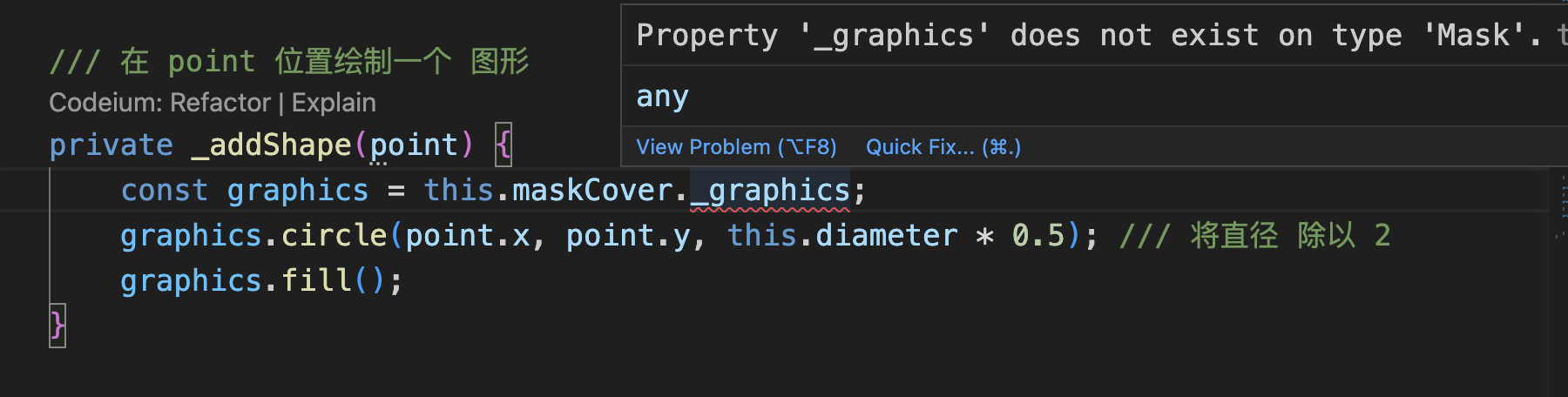Click the opening curly brace of _addShape

point(504,145)
